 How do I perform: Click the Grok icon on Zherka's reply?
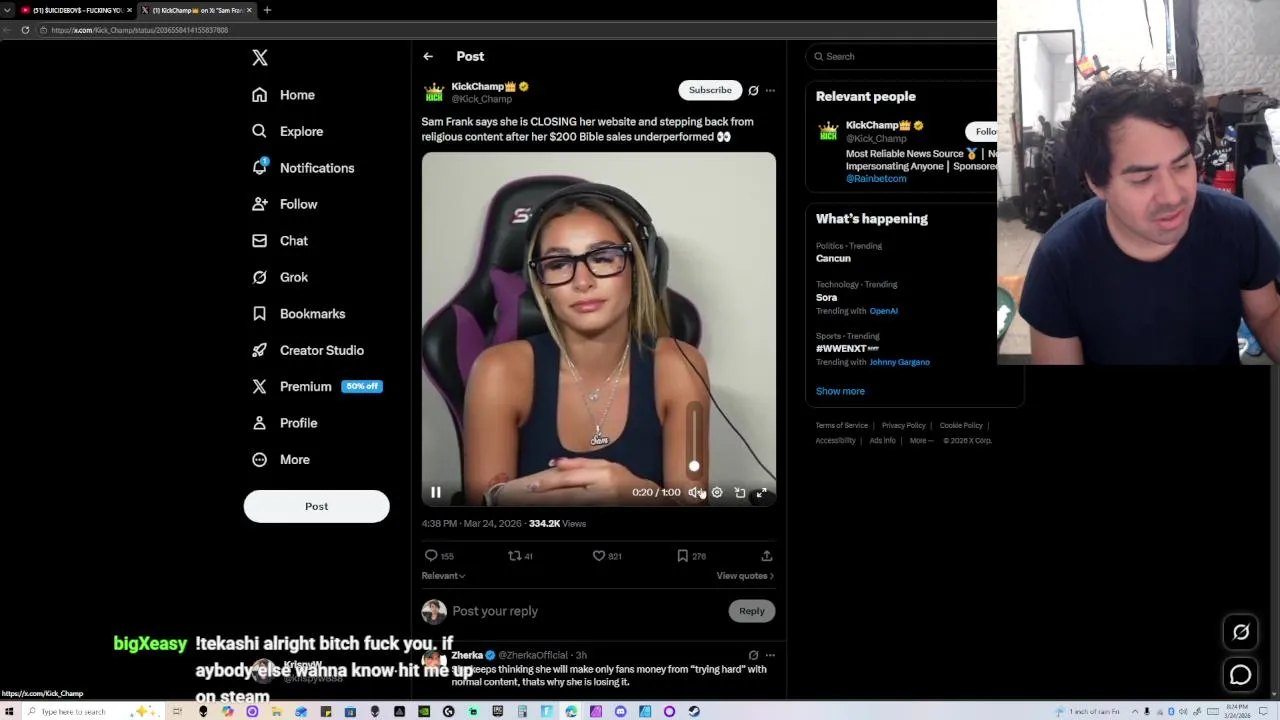(x=753, y=655)
